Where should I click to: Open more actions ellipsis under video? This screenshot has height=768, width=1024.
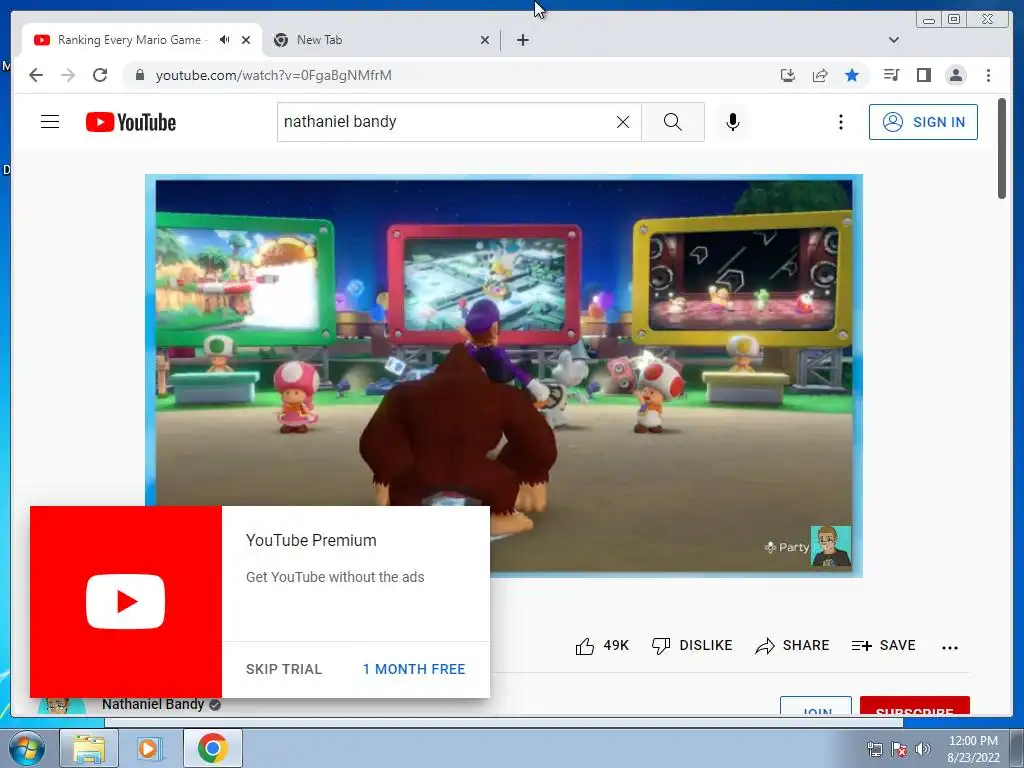[x=950, y=647]
